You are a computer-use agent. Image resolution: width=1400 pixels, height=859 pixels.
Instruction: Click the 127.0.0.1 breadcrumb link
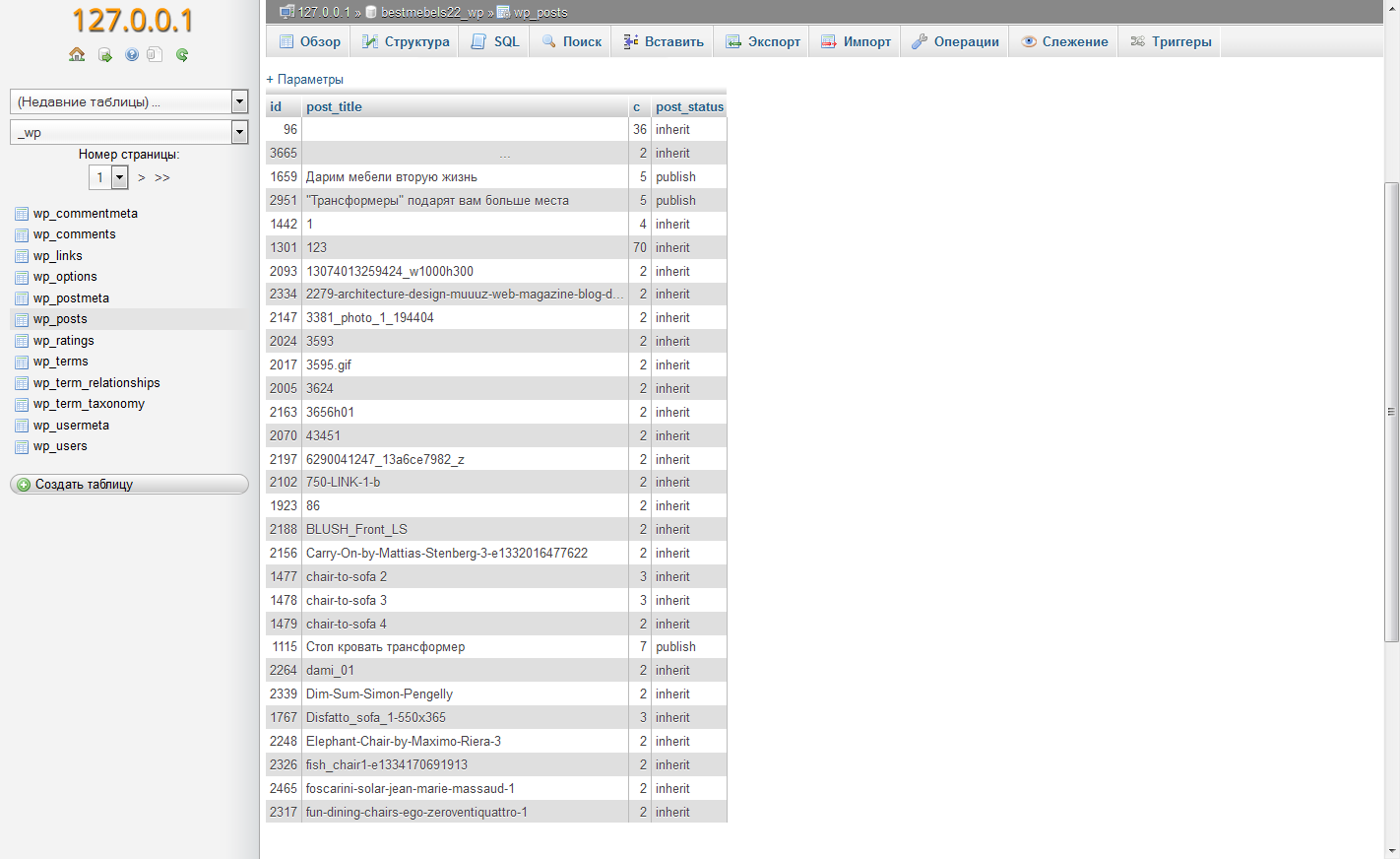324,13
